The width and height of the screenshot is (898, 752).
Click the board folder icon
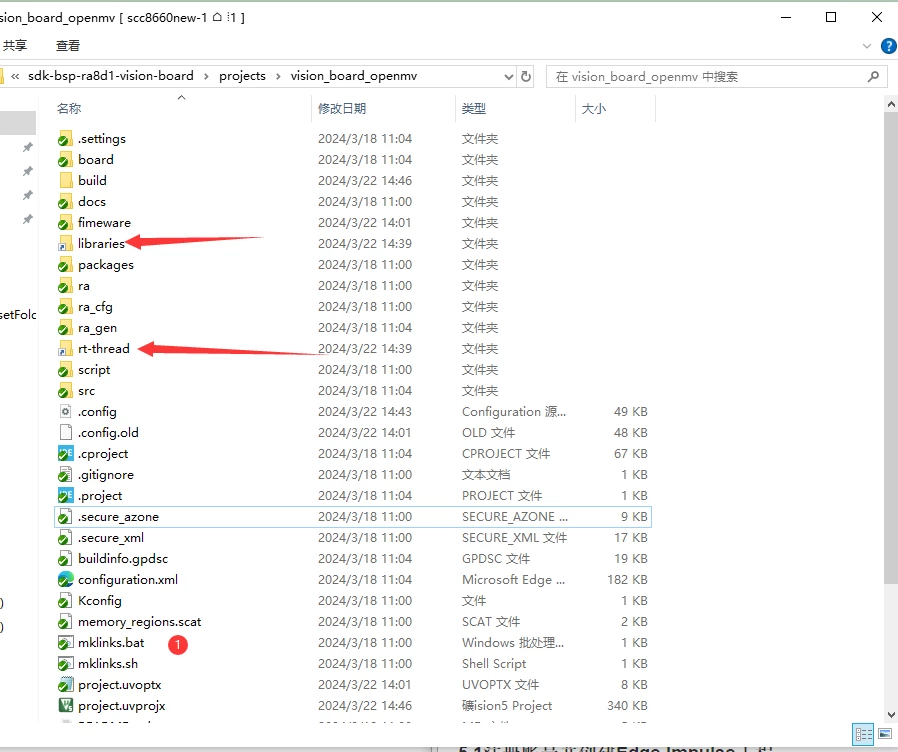pyautogui.click(x=65, y=160)
